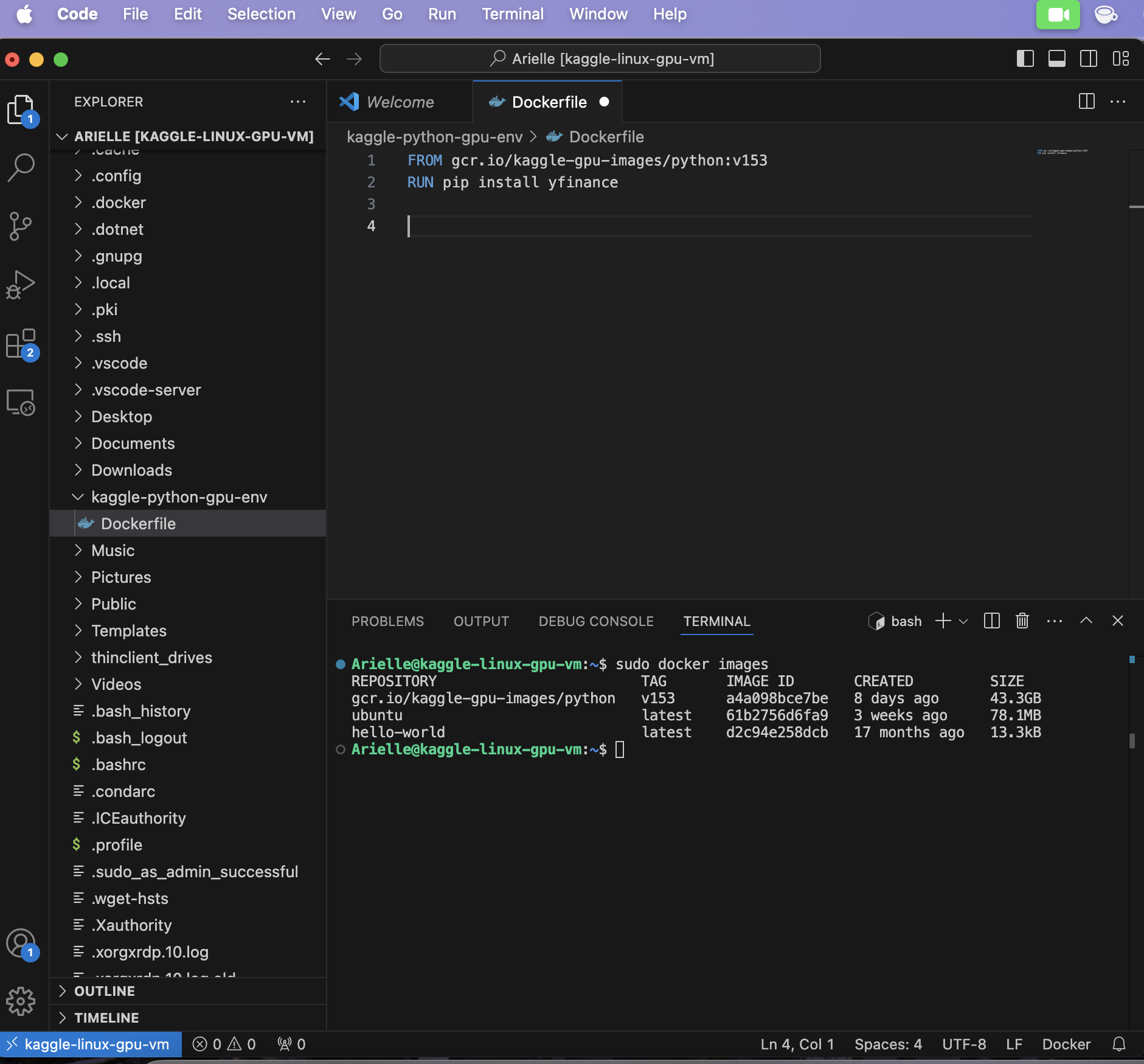Screen dimensions: 1144x1064
Task: Change language mode Docker in status bar
Action: [x=1066, y=1045]
